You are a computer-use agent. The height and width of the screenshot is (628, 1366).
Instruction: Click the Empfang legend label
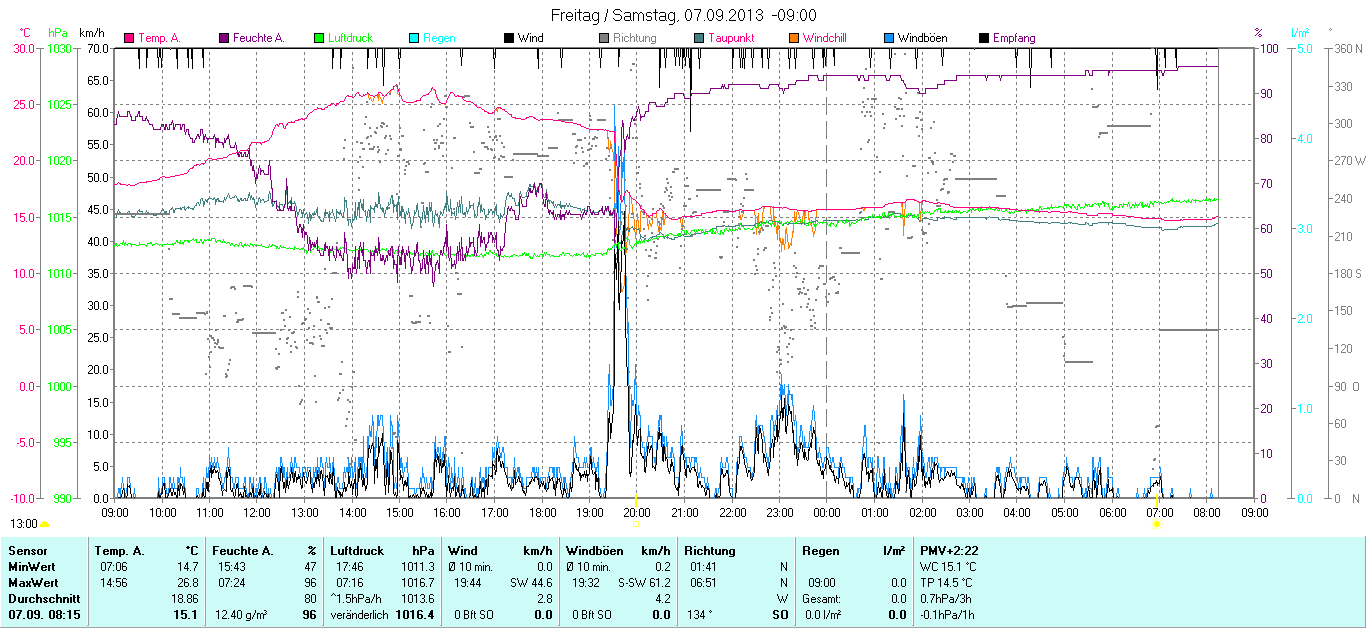pyautogui.click(x=1014, y=38)
